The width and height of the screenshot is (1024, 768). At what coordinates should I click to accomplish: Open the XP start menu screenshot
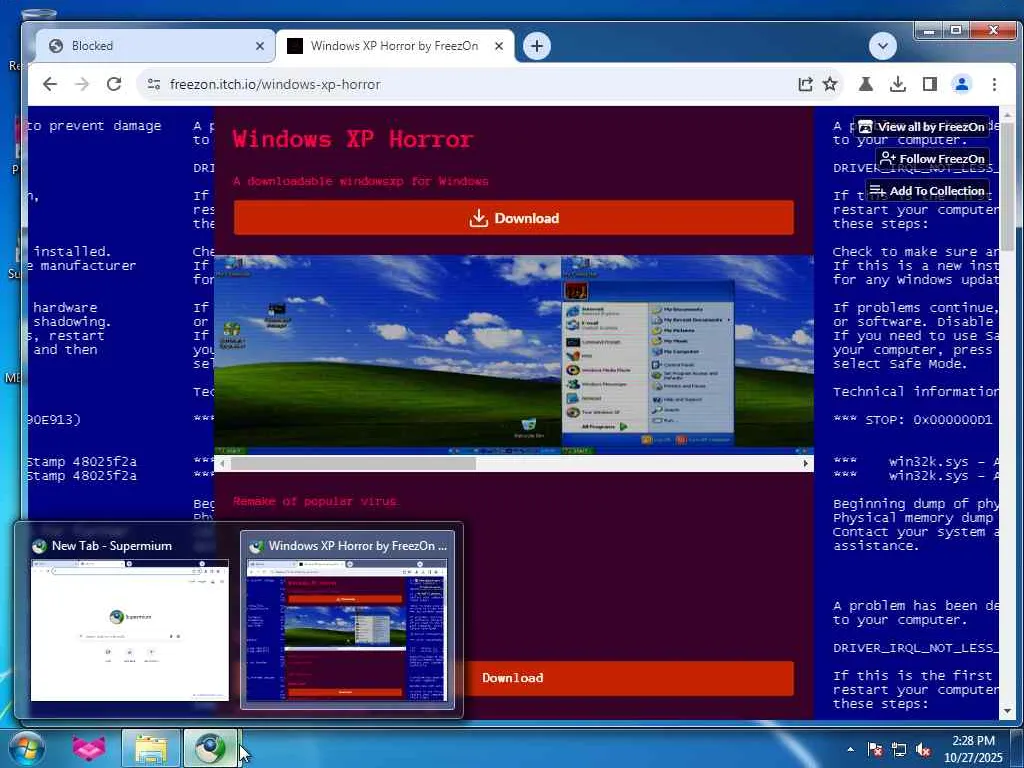[688, 355]
